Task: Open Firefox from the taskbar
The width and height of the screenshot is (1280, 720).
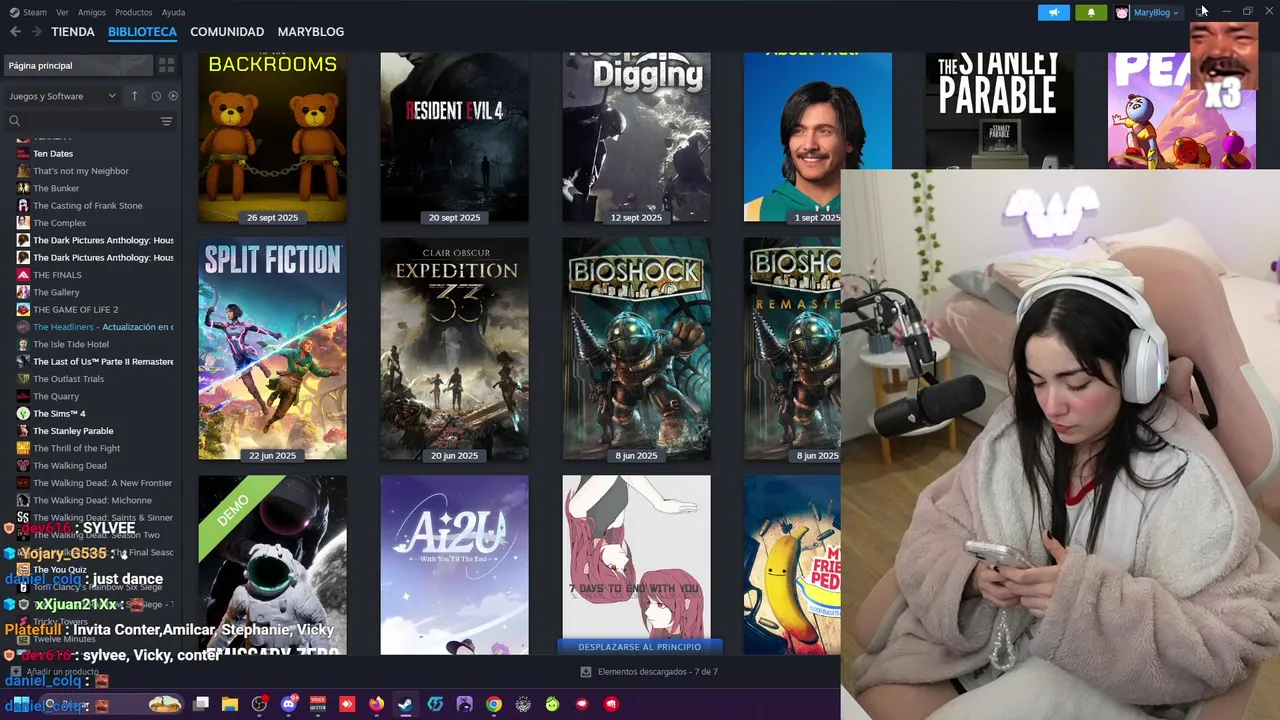Action: 376,704
